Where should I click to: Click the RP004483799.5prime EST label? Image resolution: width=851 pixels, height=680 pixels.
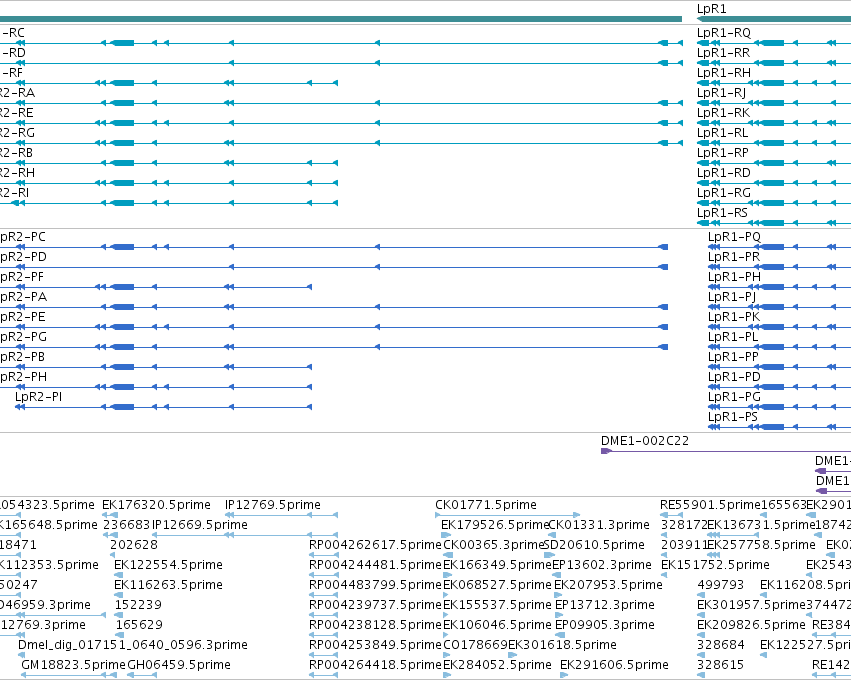[x=375, y=586]
